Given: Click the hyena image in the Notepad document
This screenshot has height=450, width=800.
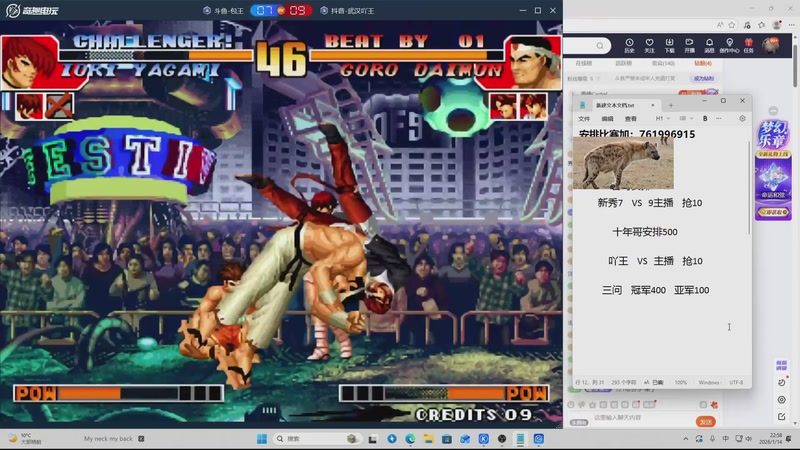Looking at the screenshot, I should click(x=623, y=163).
